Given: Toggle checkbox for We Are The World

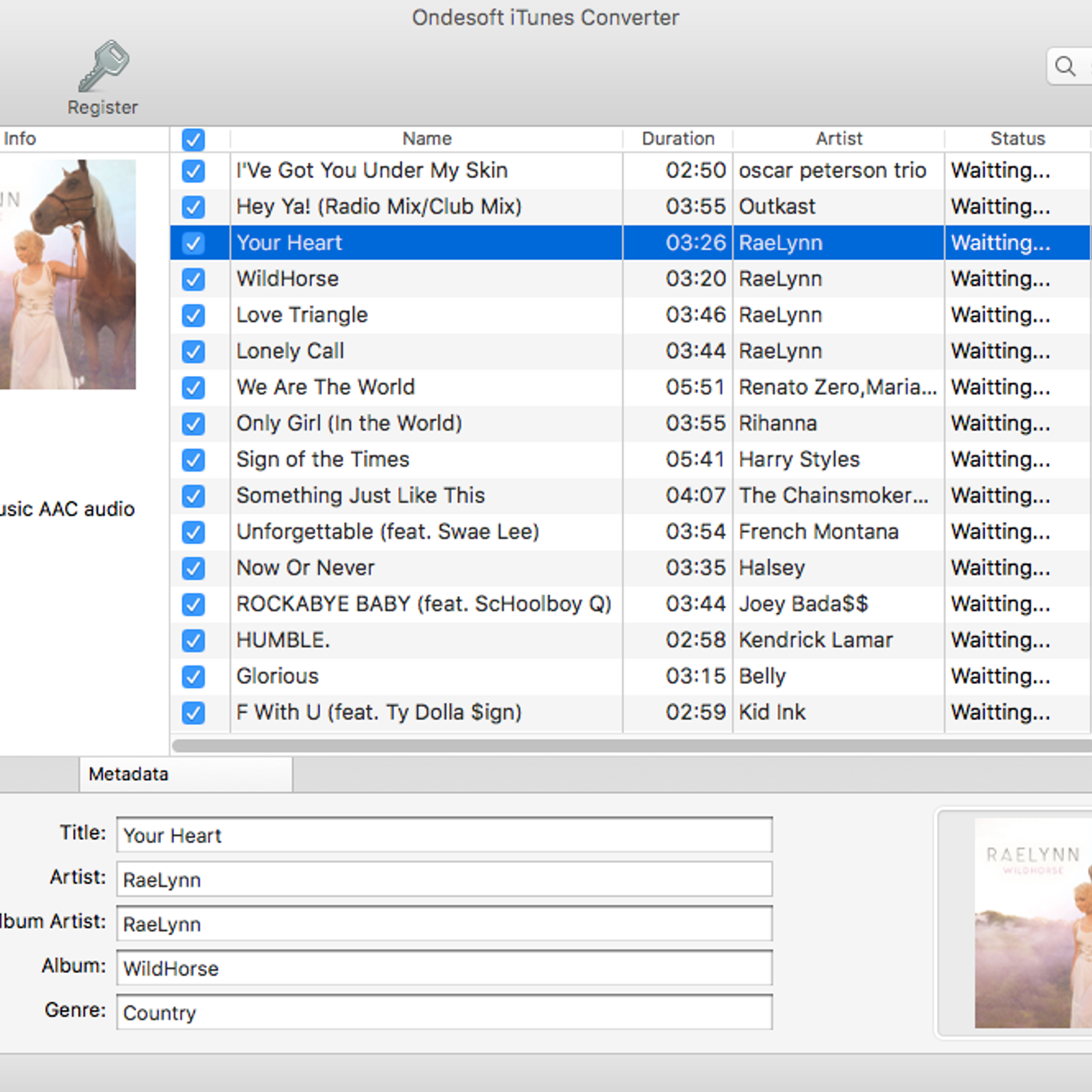Looking at the screenshot, I should coord(193,388).
